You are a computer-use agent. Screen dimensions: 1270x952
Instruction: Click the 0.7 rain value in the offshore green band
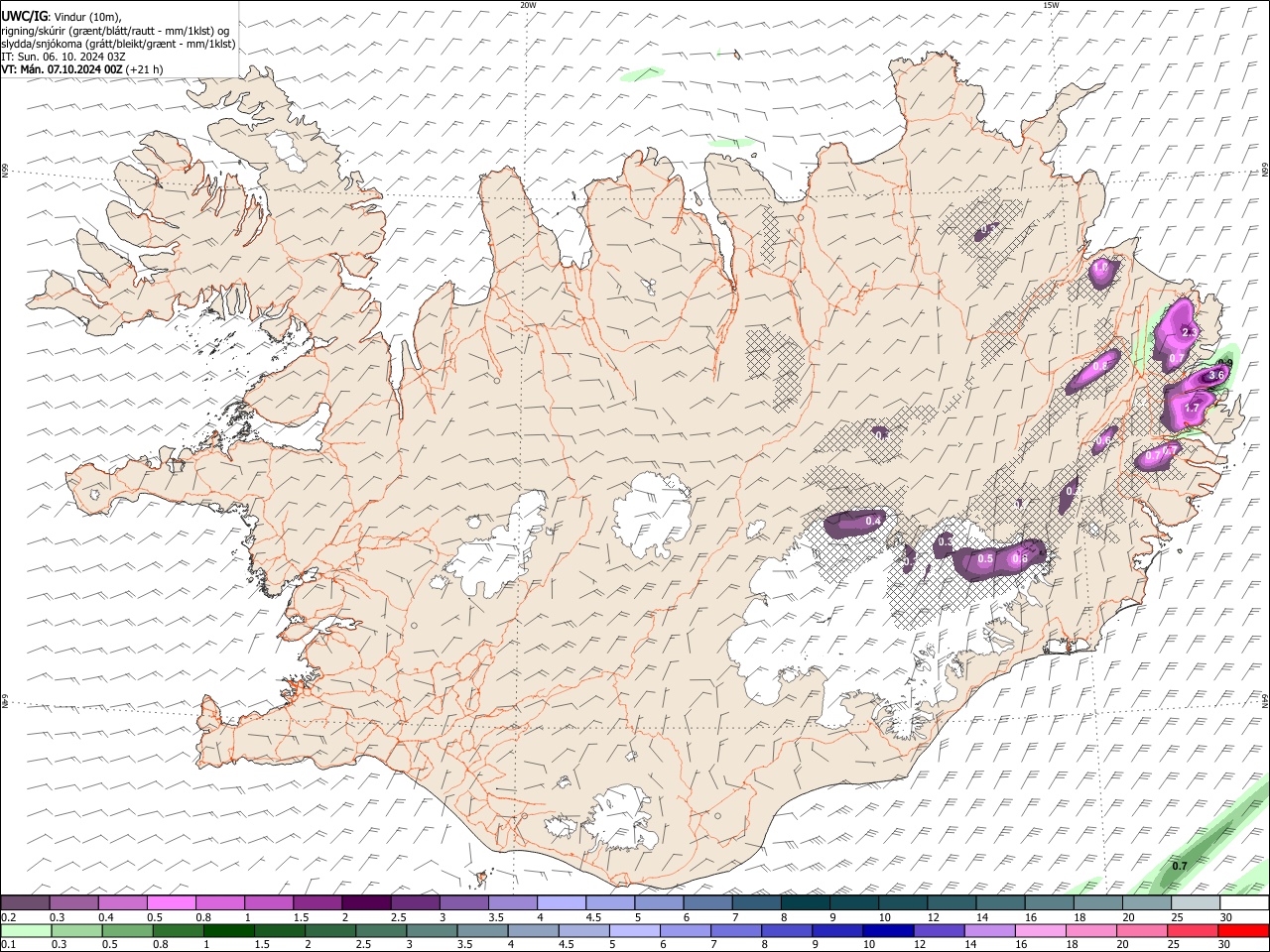click(1180, 866)
